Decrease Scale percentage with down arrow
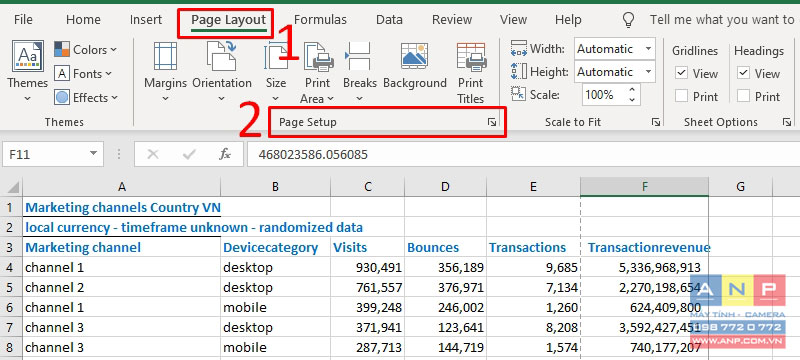Viewport: 800px width, 360px height. tap(633, 100)
